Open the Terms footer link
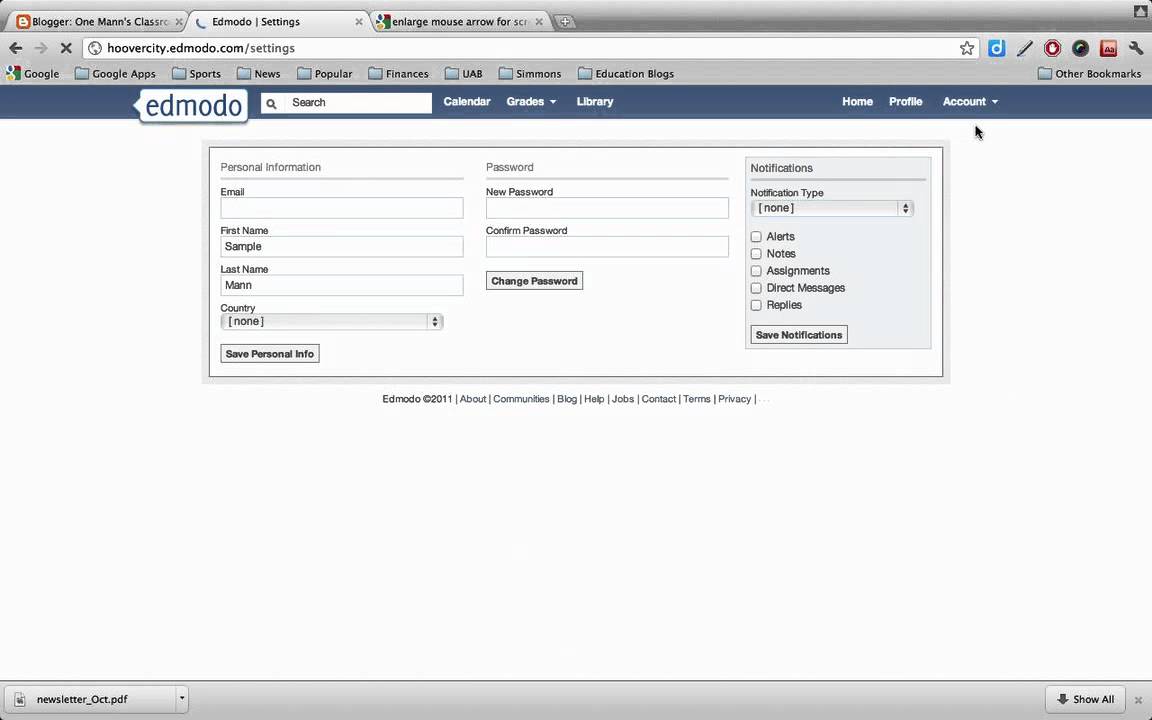Viewport: 1152px width, 720px height. pyautogui.click(x=696, y=400)
